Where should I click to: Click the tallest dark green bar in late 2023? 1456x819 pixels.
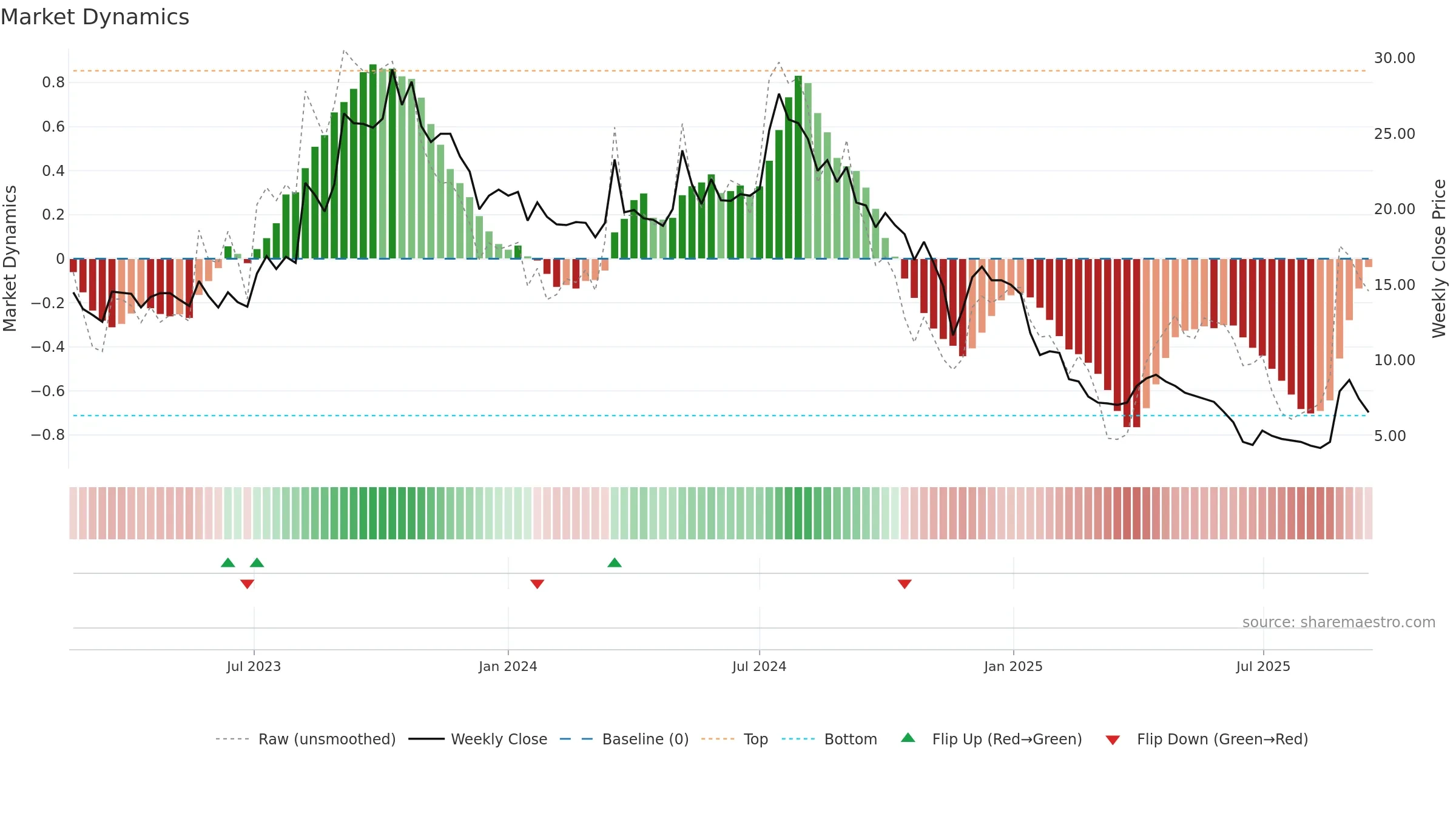(x=373, y=161)
